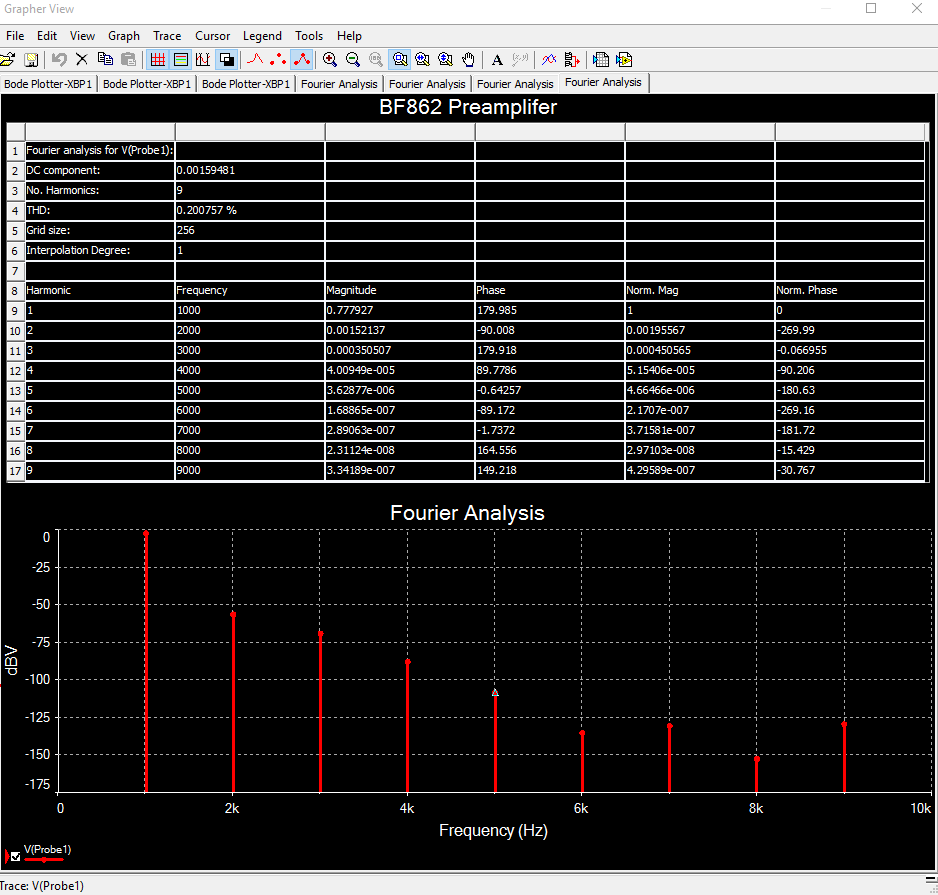938x895 pixels.
Task: Uncheck the V(Probe1) legend checkbox
Action: 16,856
